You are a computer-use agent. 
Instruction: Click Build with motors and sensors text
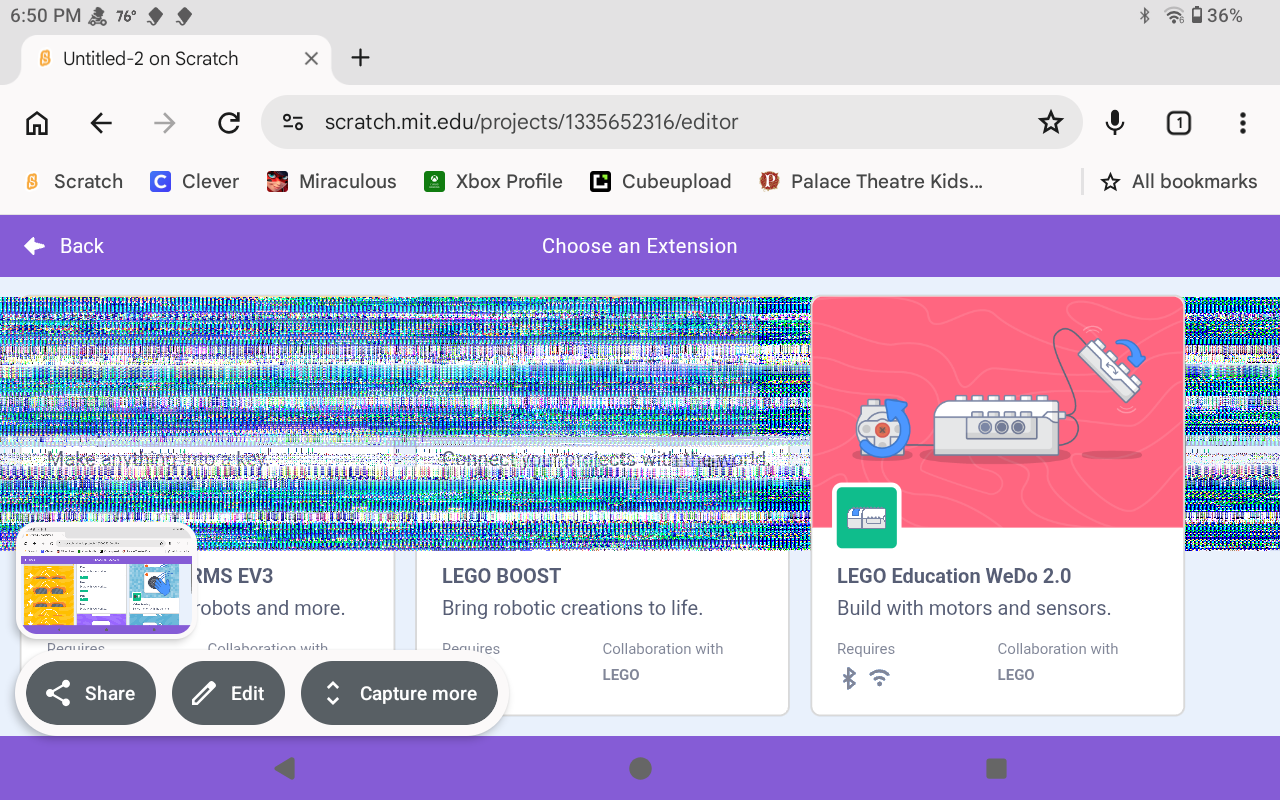[x=974, y=608]
